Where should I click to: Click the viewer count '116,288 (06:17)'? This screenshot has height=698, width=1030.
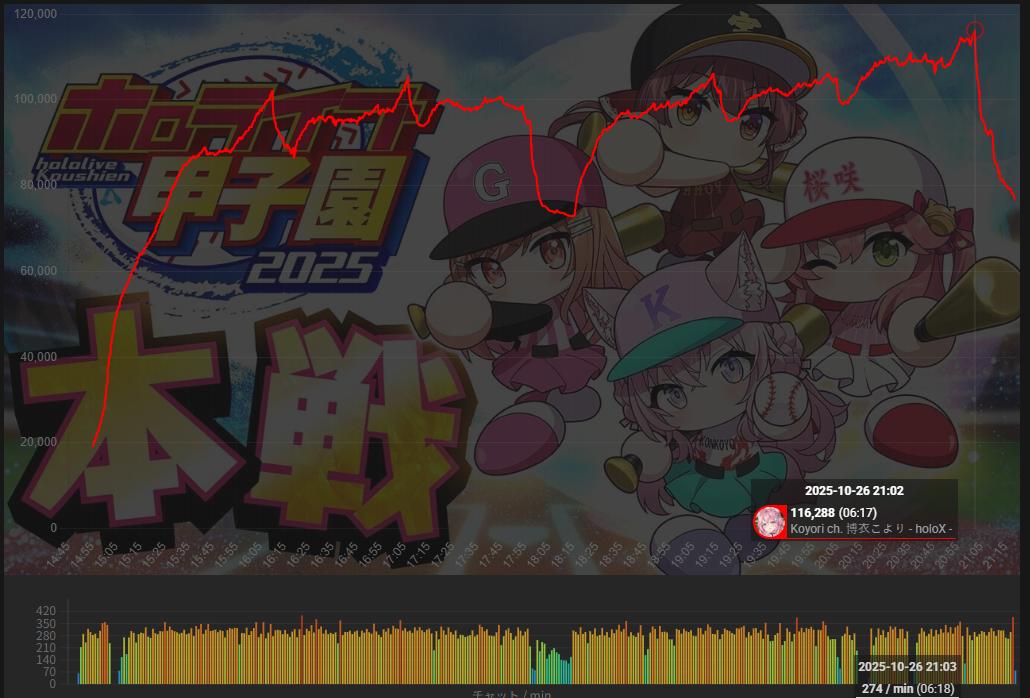pos(833,512)
